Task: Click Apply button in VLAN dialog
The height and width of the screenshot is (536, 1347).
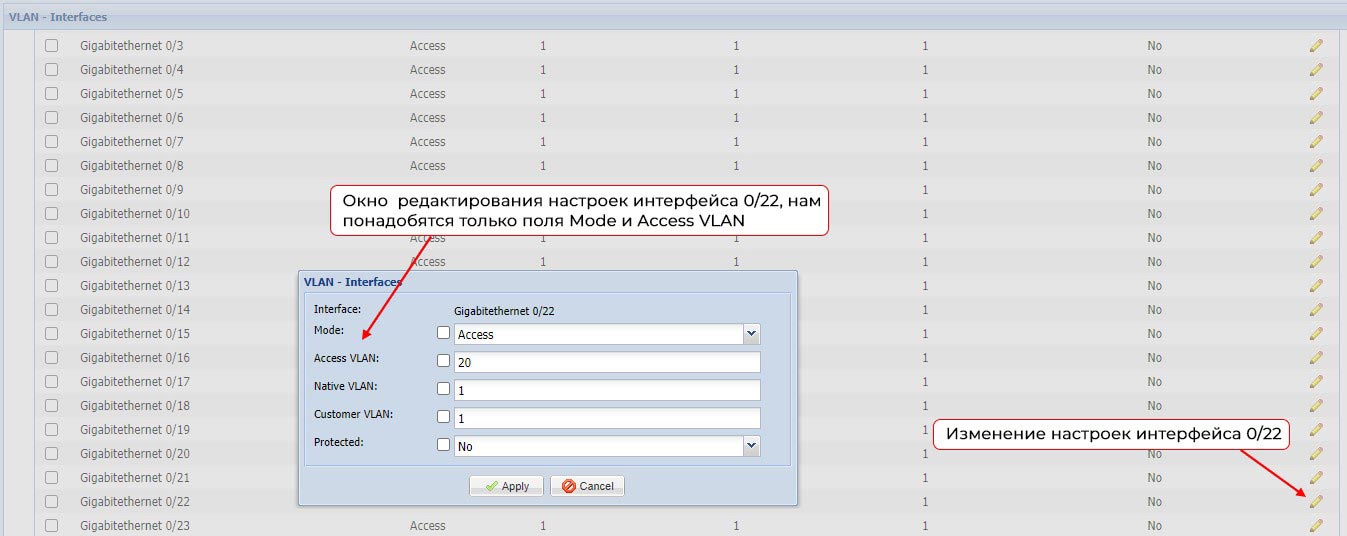Action: pos(507,486)
